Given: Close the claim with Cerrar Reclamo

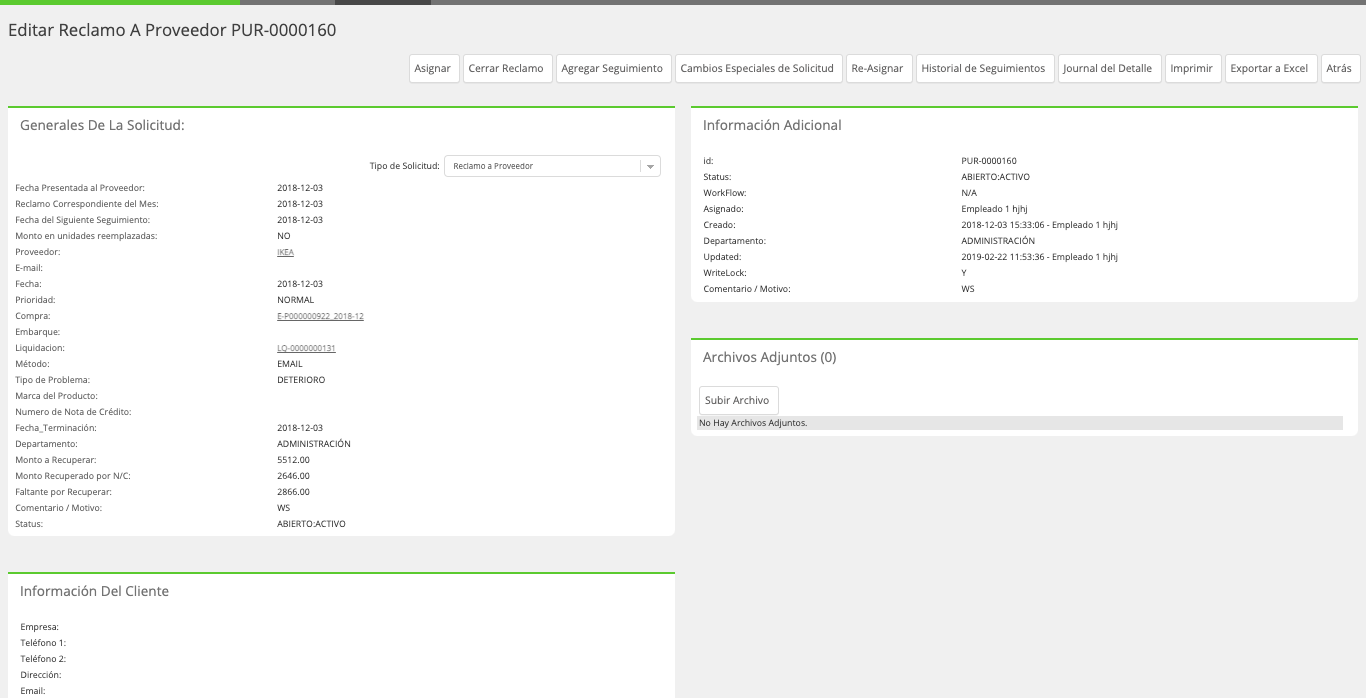Looking at the screenshot, I should tap(507, 69).
